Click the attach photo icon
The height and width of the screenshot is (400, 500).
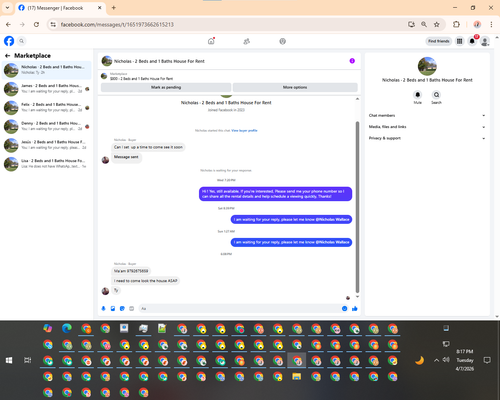pyautogui.click(x=113, y=309)
